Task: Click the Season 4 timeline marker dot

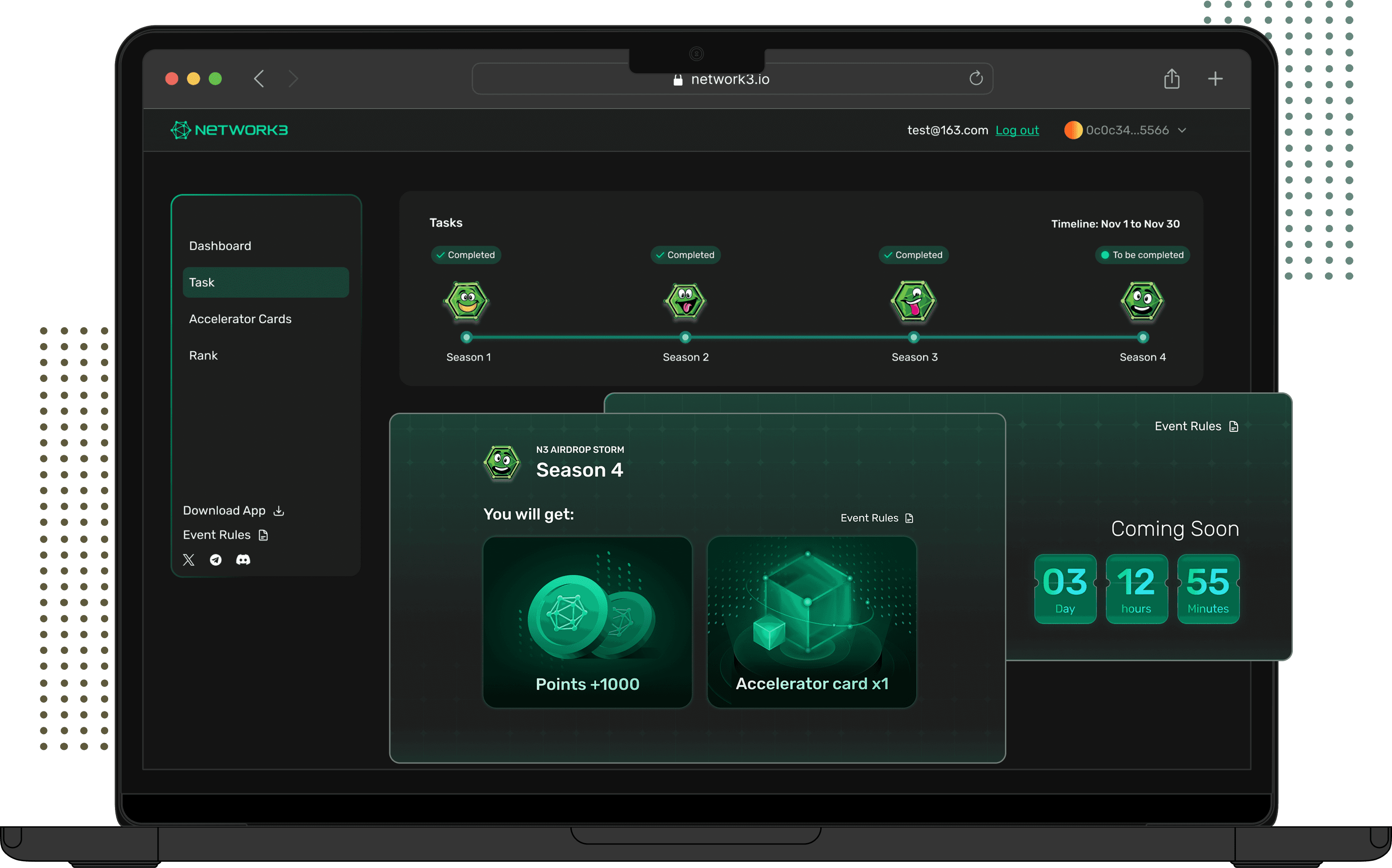Action: tap(1143, 338)
